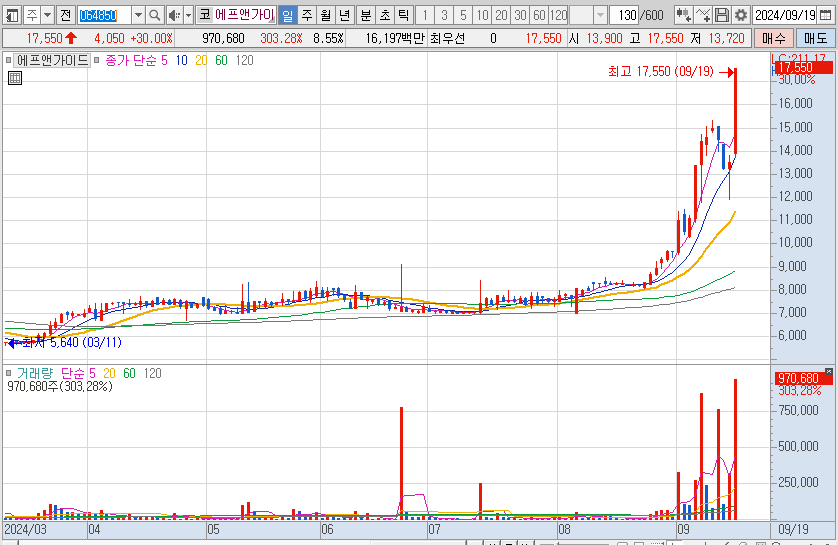838x545 pixels.
Task: Click the 에프앤가이드 chart title label
Action: (x=52, y=60)
